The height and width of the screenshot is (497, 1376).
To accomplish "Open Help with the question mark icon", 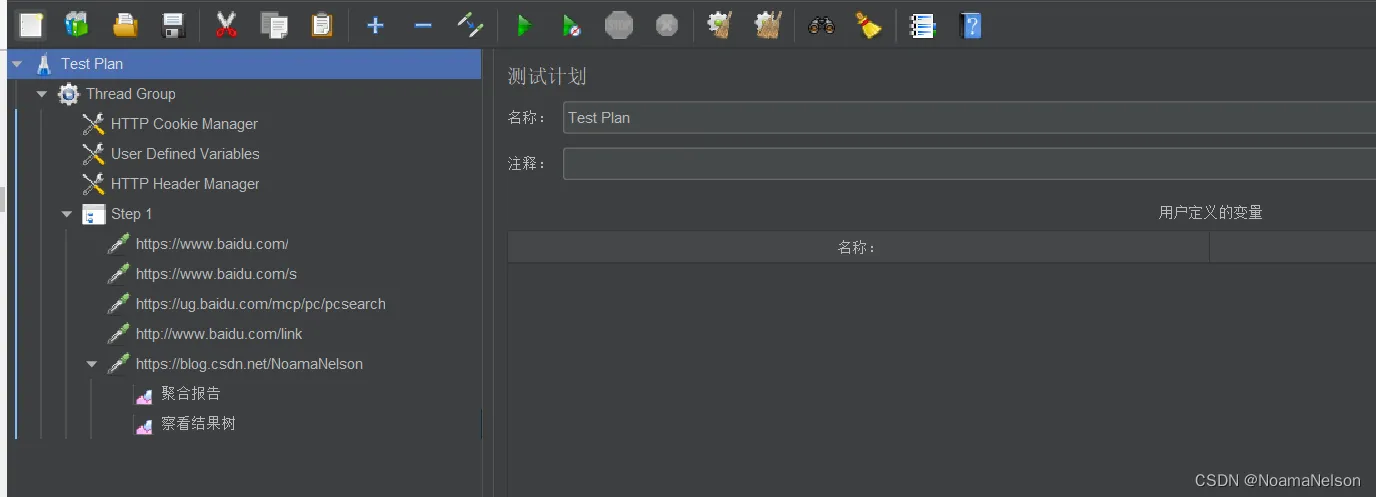I will click(970, 25).
